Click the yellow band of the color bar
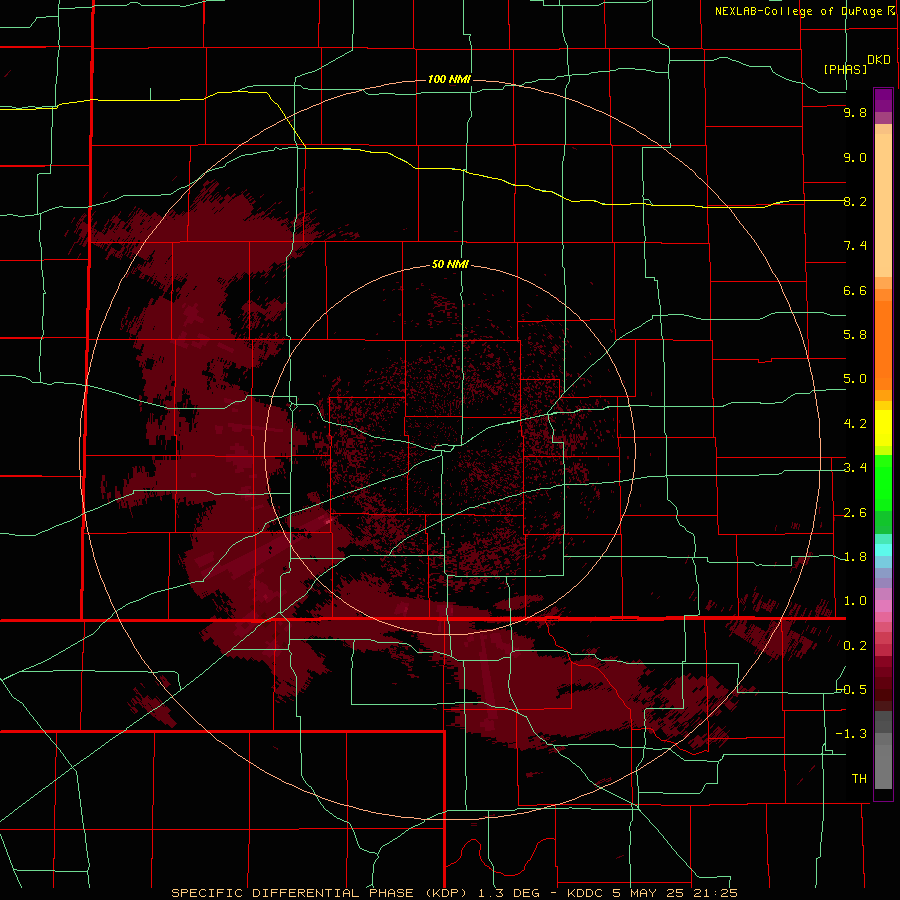The width and height of the screenshot is (900, 900). click(x=883, y=428)
